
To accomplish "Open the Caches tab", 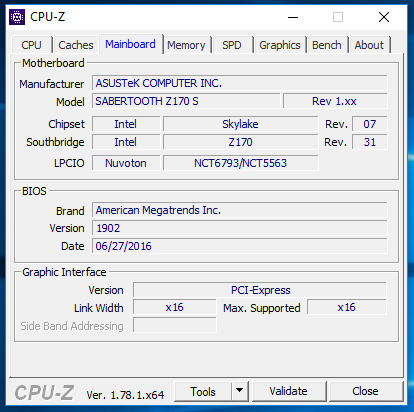I will pos(76,45).
